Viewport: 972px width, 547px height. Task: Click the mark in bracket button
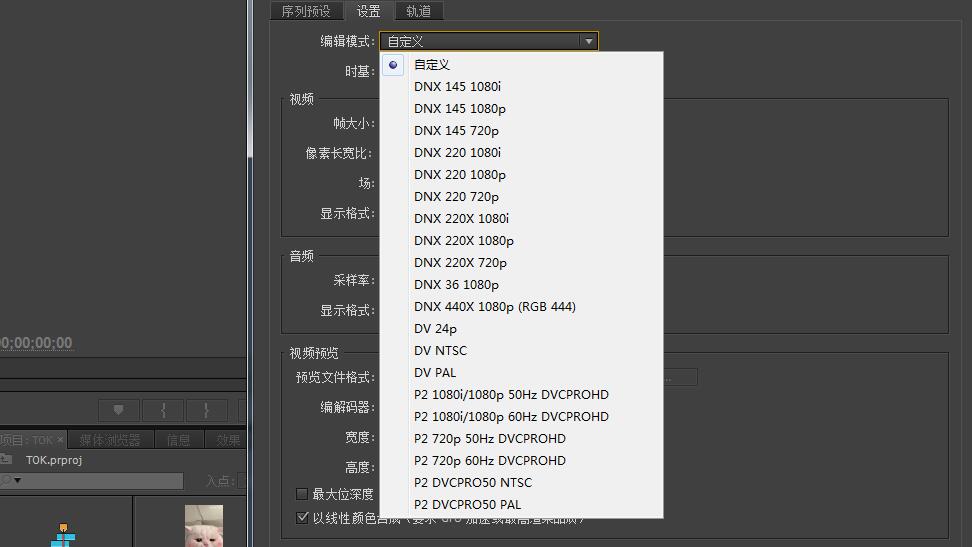163,410
